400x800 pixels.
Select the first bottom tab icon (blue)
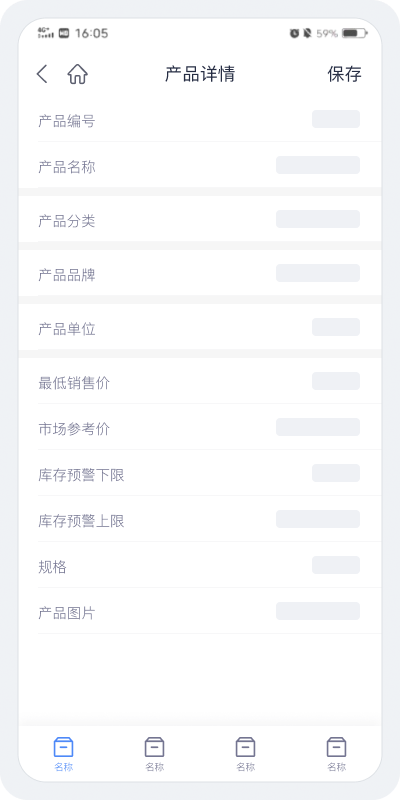click(x=64, y=747)
